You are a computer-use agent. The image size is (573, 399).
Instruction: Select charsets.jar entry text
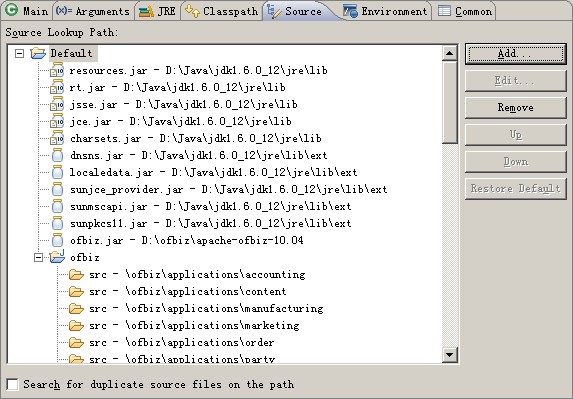coord(196,138)
